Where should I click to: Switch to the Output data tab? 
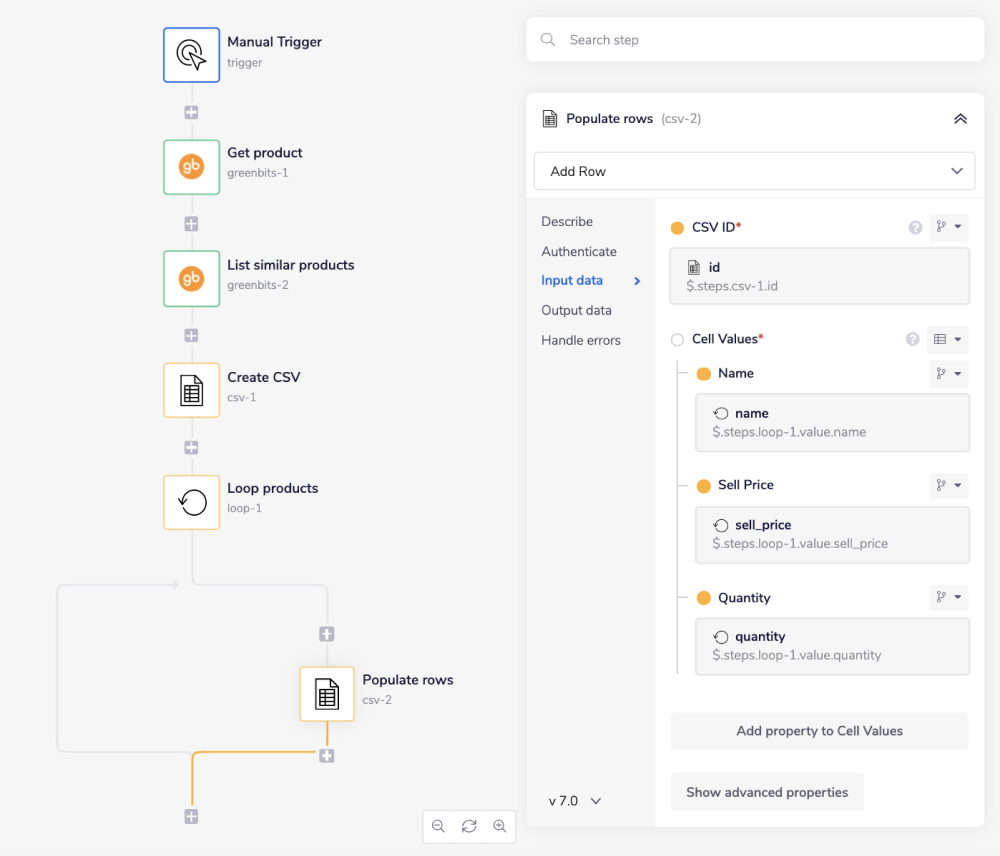(576, 310)
